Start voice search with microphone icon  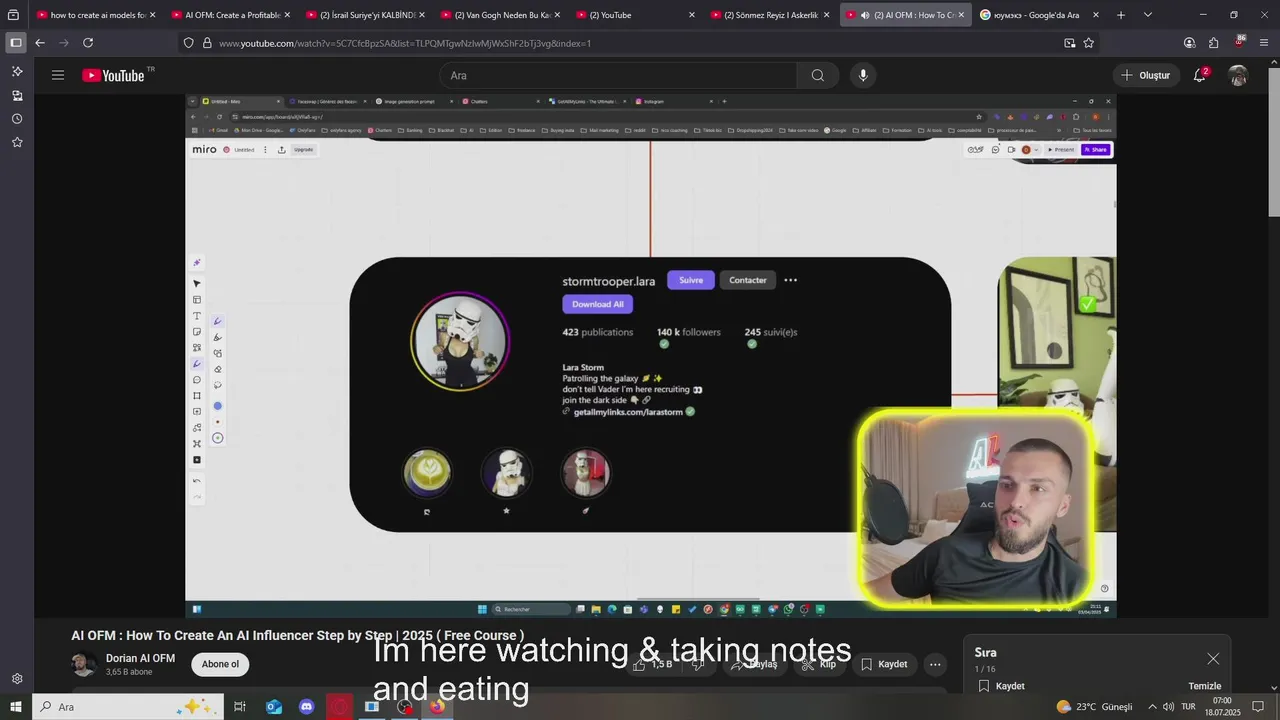pos(863,75)
